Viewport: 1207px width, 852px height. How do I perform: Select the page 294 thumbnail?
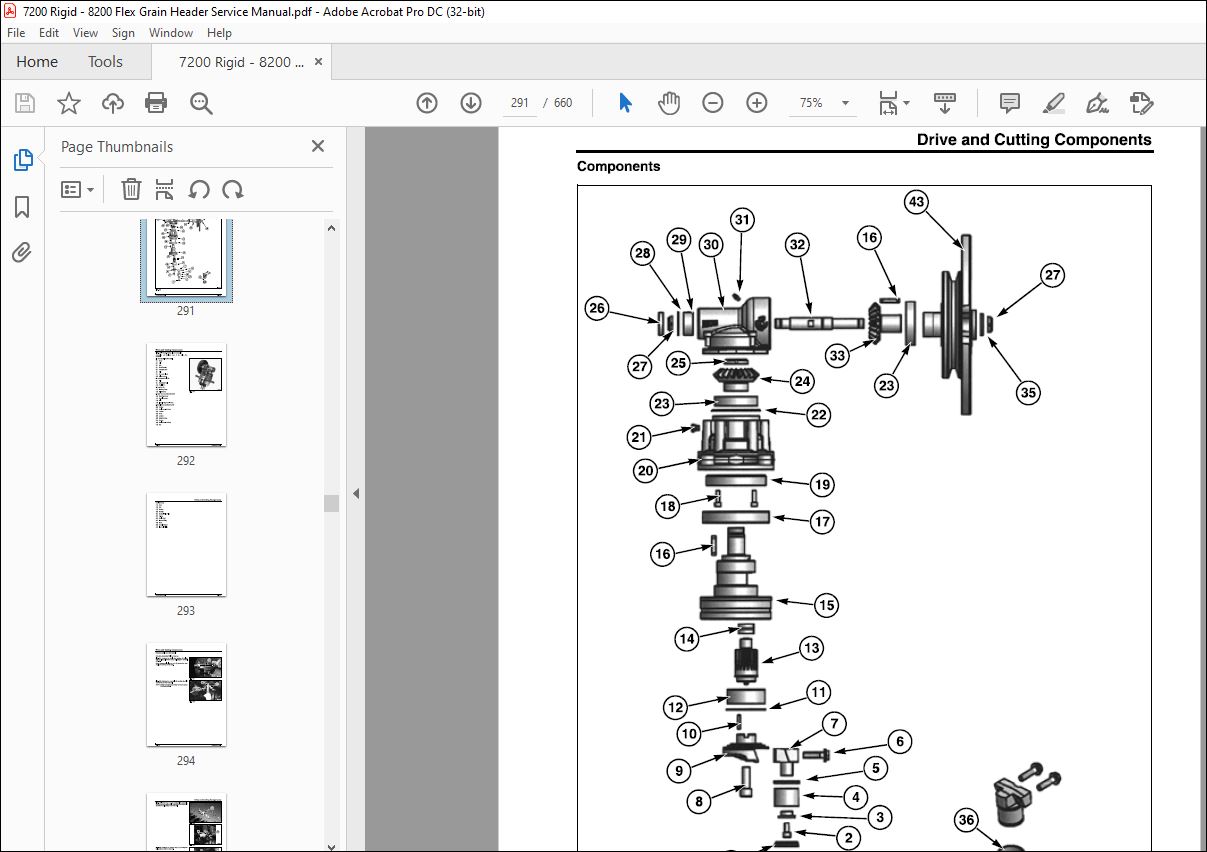[186, 694]
